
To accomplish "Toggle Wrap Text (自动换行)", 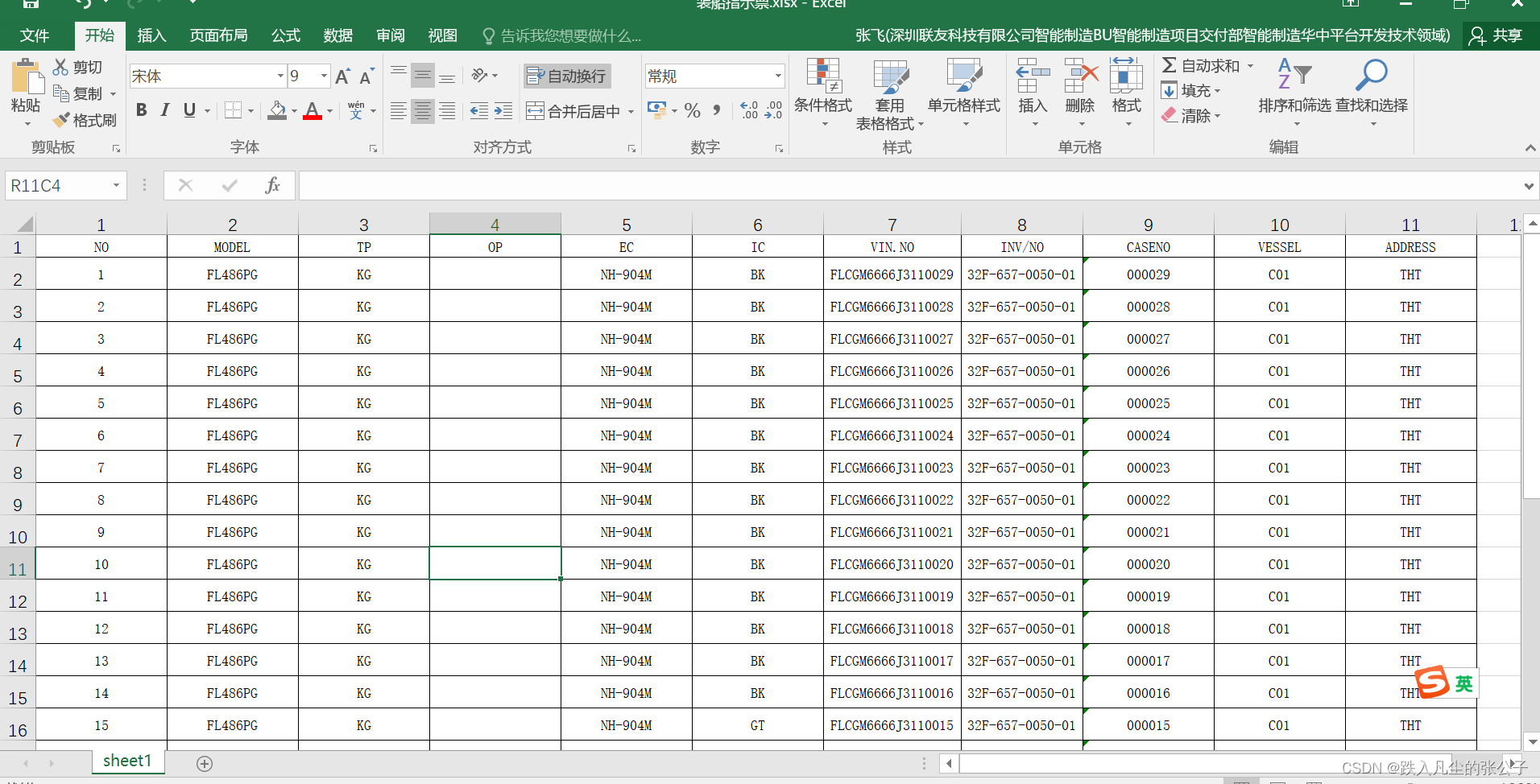I will click(567, 76).
